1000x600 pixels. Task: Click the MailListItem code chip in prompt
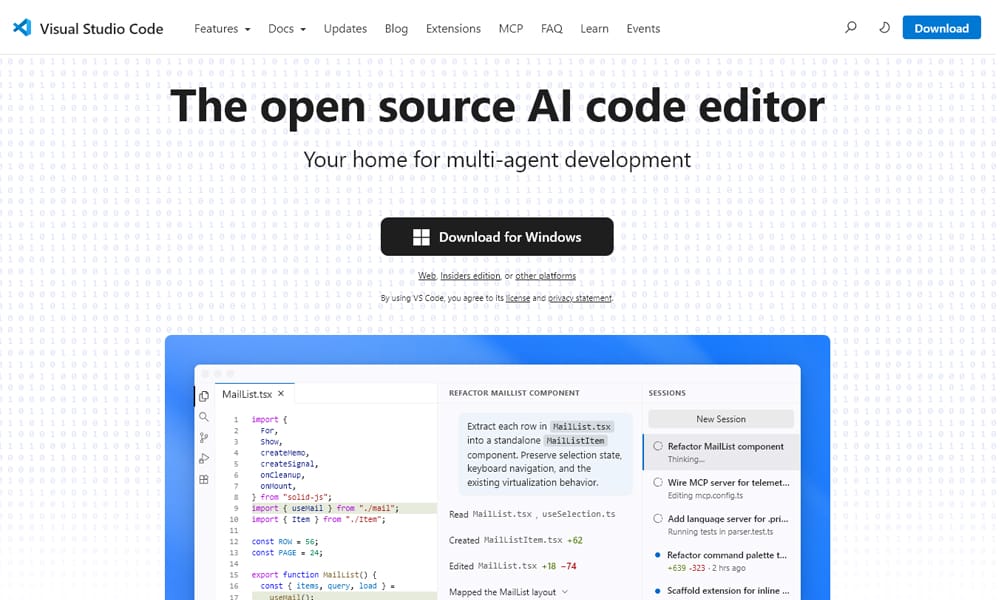(x=575, y=441)
